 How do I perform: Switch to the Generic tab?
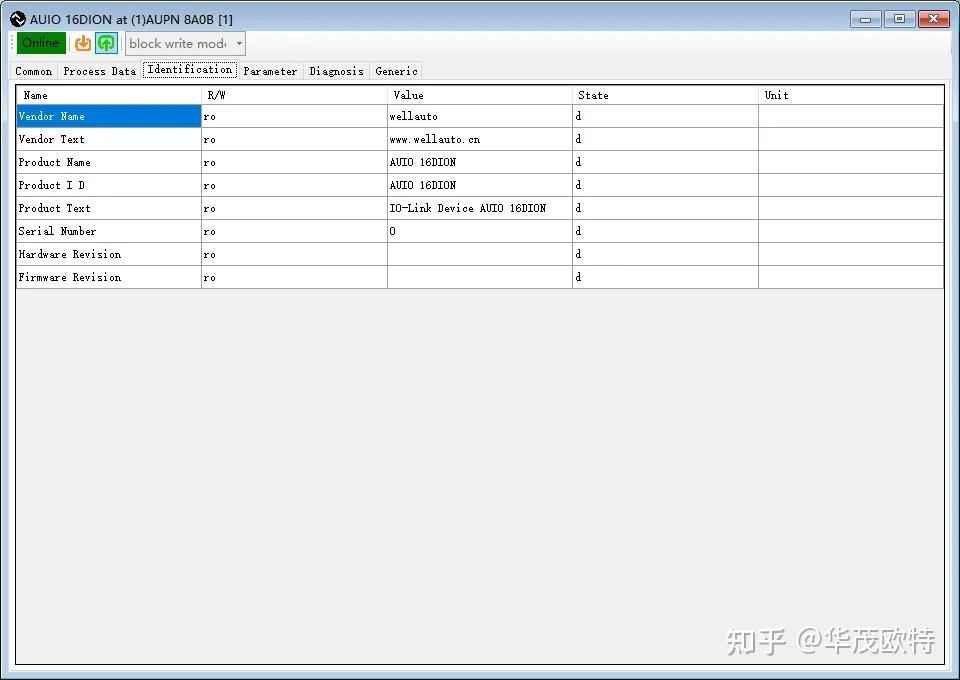click(395, 71)
